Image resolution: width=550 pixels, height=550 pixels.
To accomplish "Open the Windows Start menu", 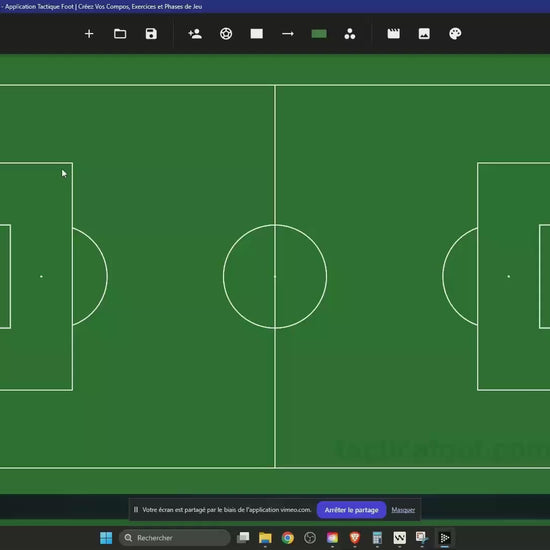I will 106,538.
